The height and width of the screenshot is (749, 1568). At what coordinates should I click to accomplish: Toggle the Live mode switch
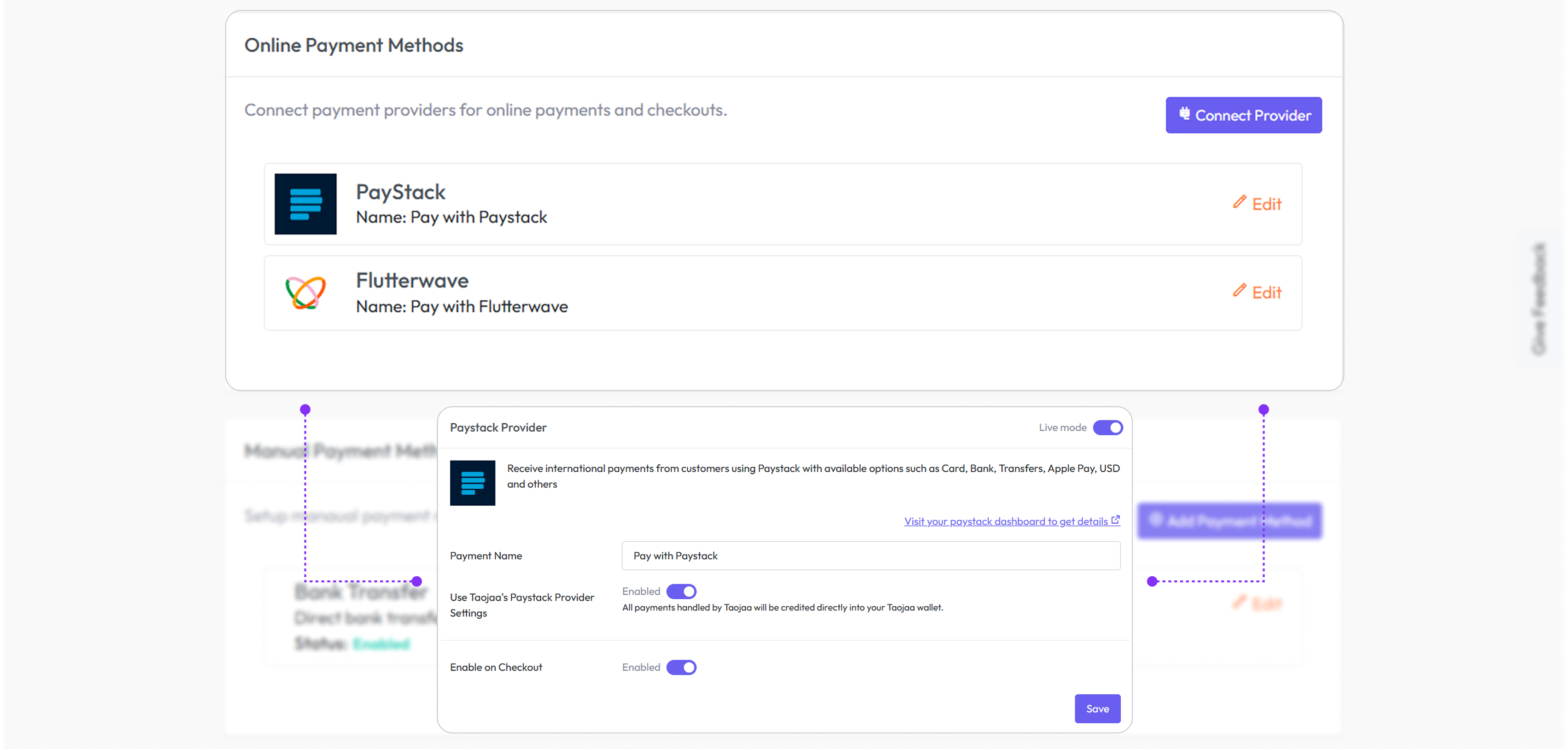coord(1107,427)
